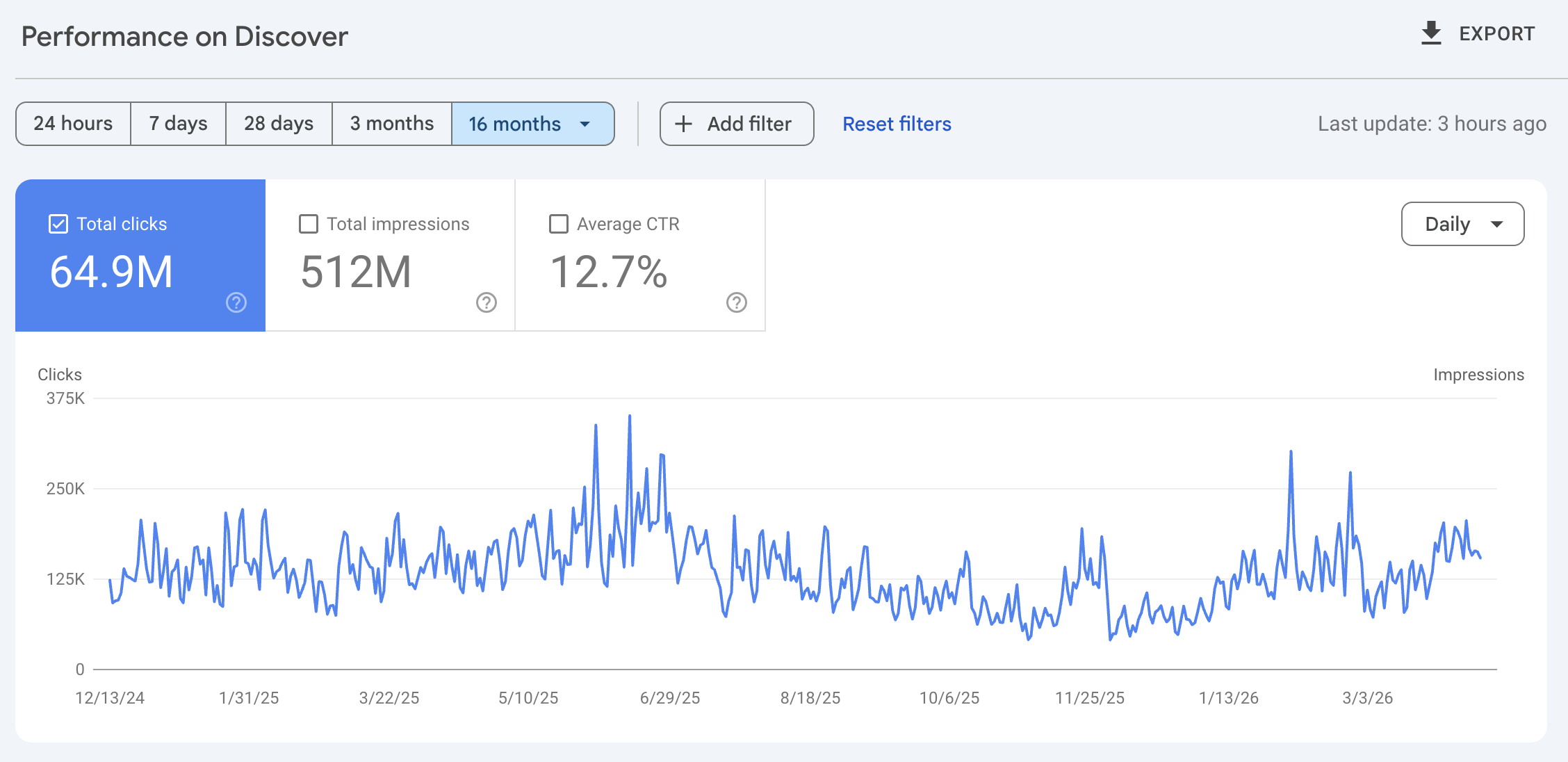Enable the Total impressions checkbox
Viewport: 1568px width, 762px height.
[x=308, y=224]
